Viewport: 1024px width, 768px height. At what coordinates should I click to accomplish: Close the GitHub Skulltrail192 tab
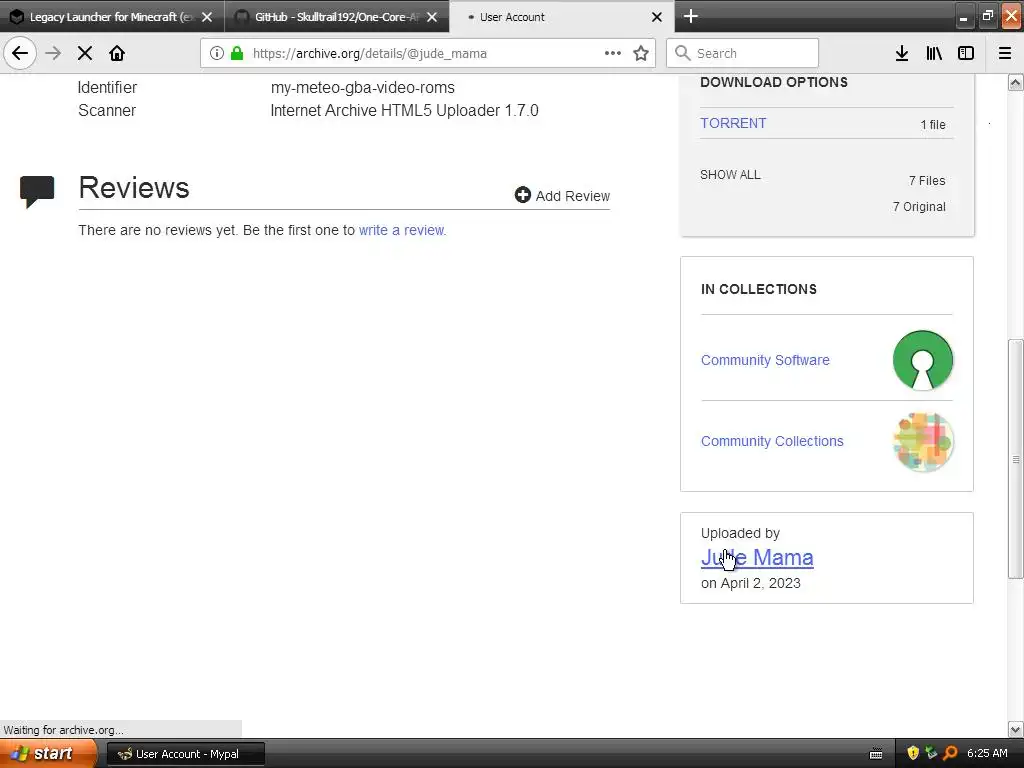pos(432,17)
